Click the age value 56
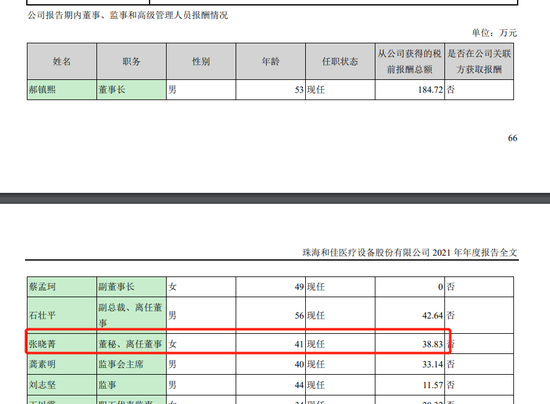550x404 pixels. (299, 316)
